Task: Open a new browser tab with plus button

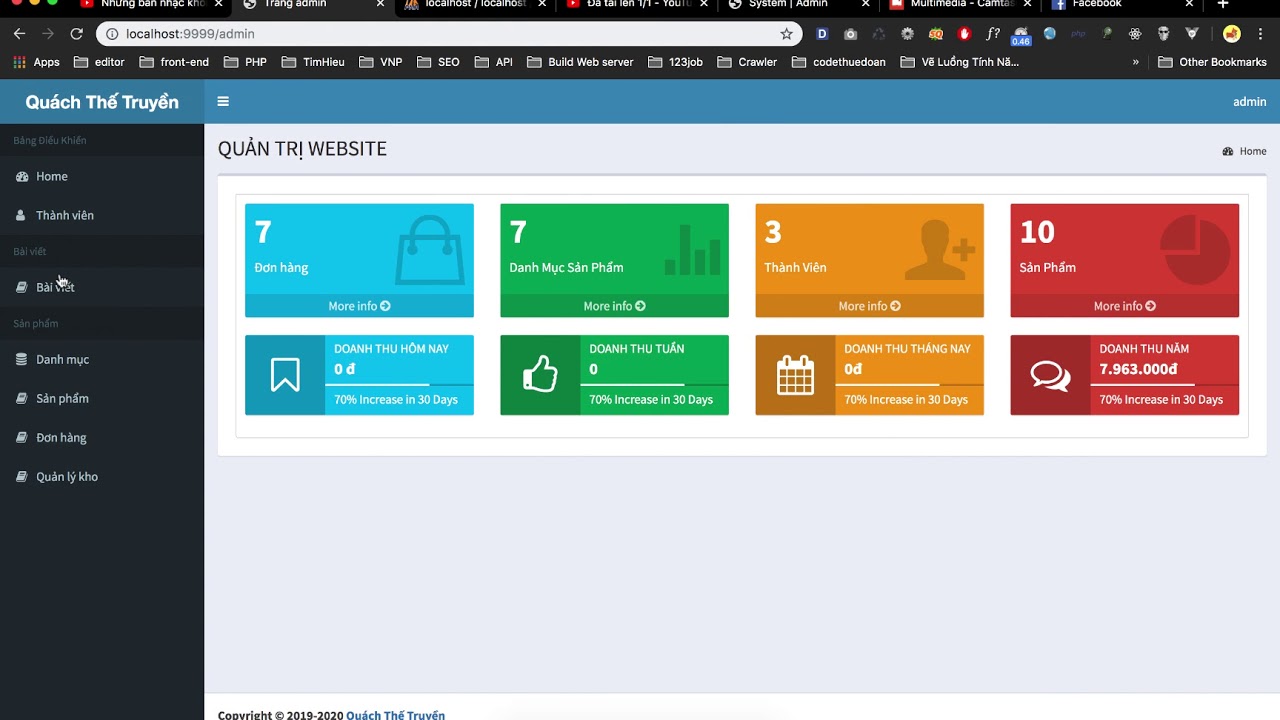Action: (1222, 4)
